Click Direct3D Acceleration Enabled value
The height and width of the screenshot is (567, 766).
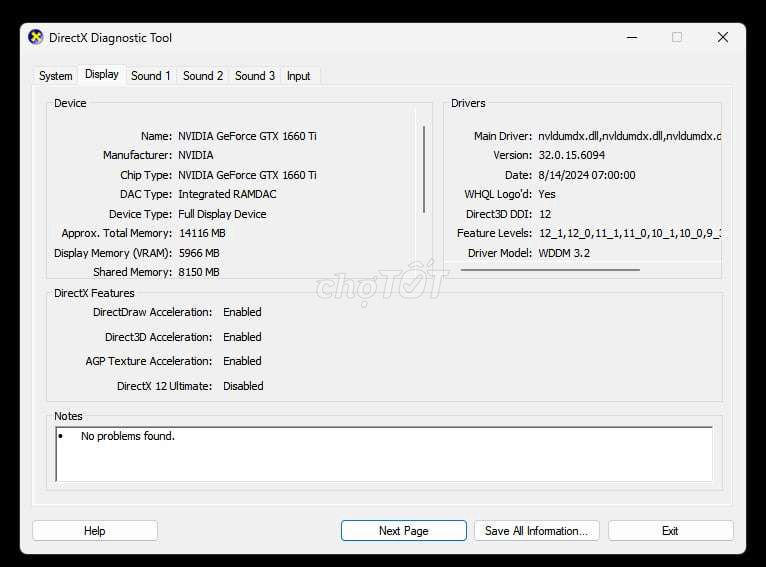[242, 337]
